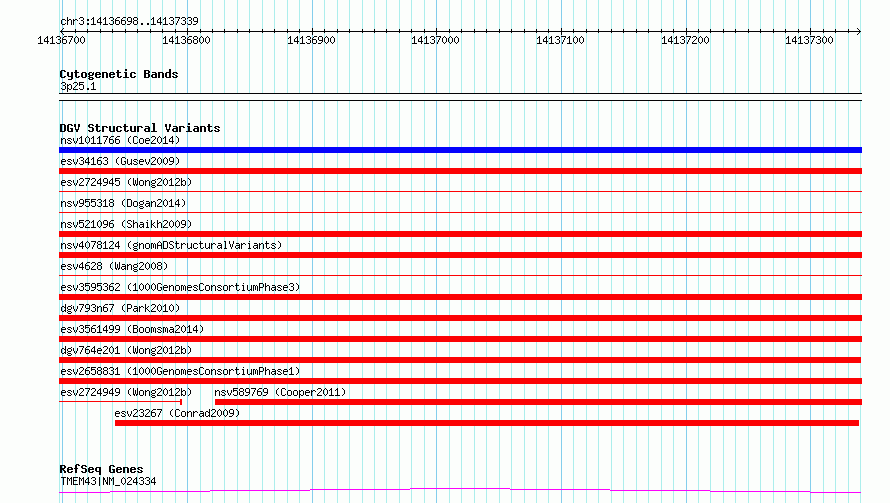
Task: Select the red esv2658831 variant bar
Action: tap(460, 381)
